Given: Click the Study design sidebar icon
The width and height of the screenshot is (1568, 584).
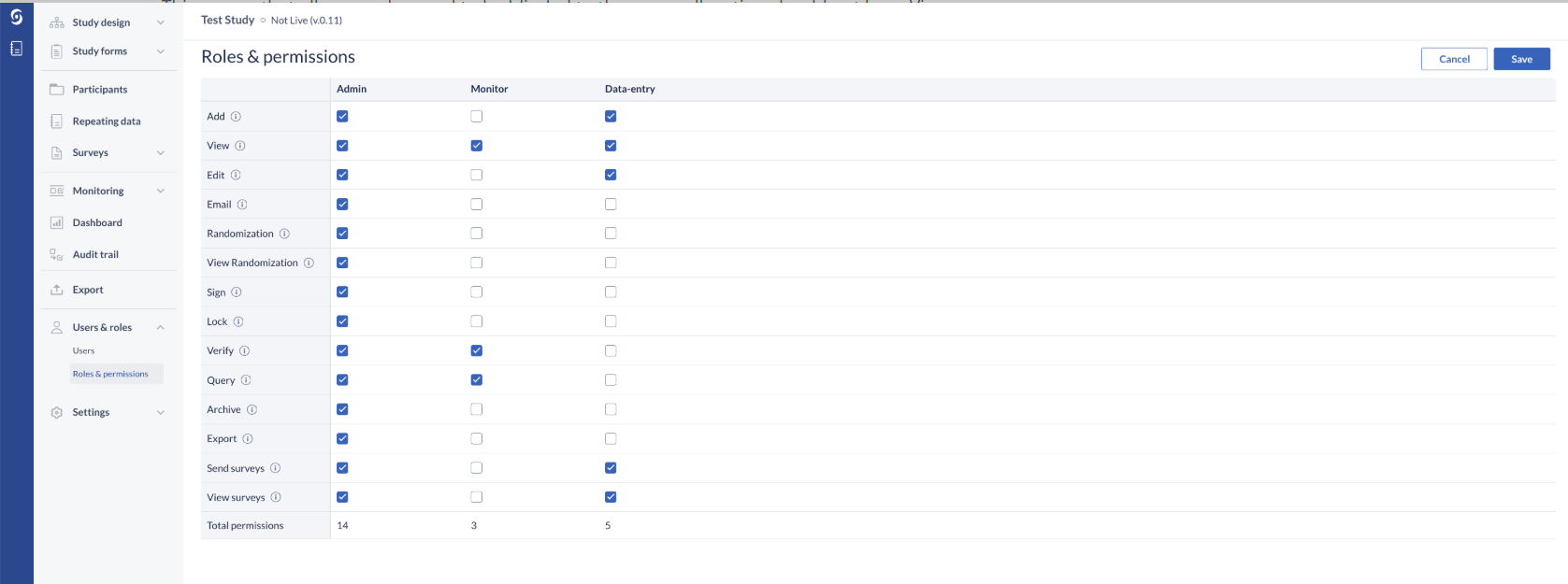Looking at the screenshot, I should point(56,22).
